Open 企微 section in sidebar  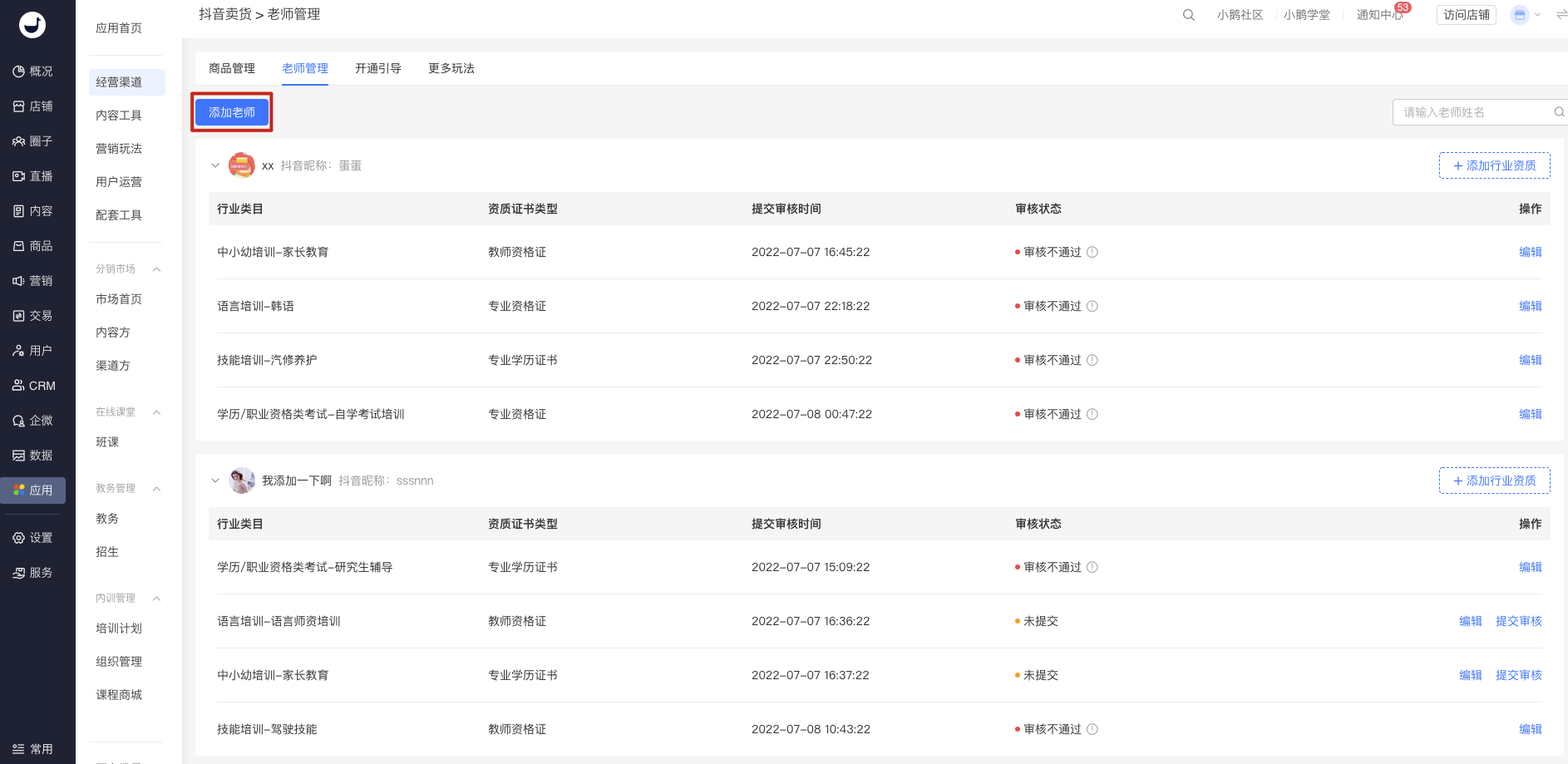(x=33, y=421)
